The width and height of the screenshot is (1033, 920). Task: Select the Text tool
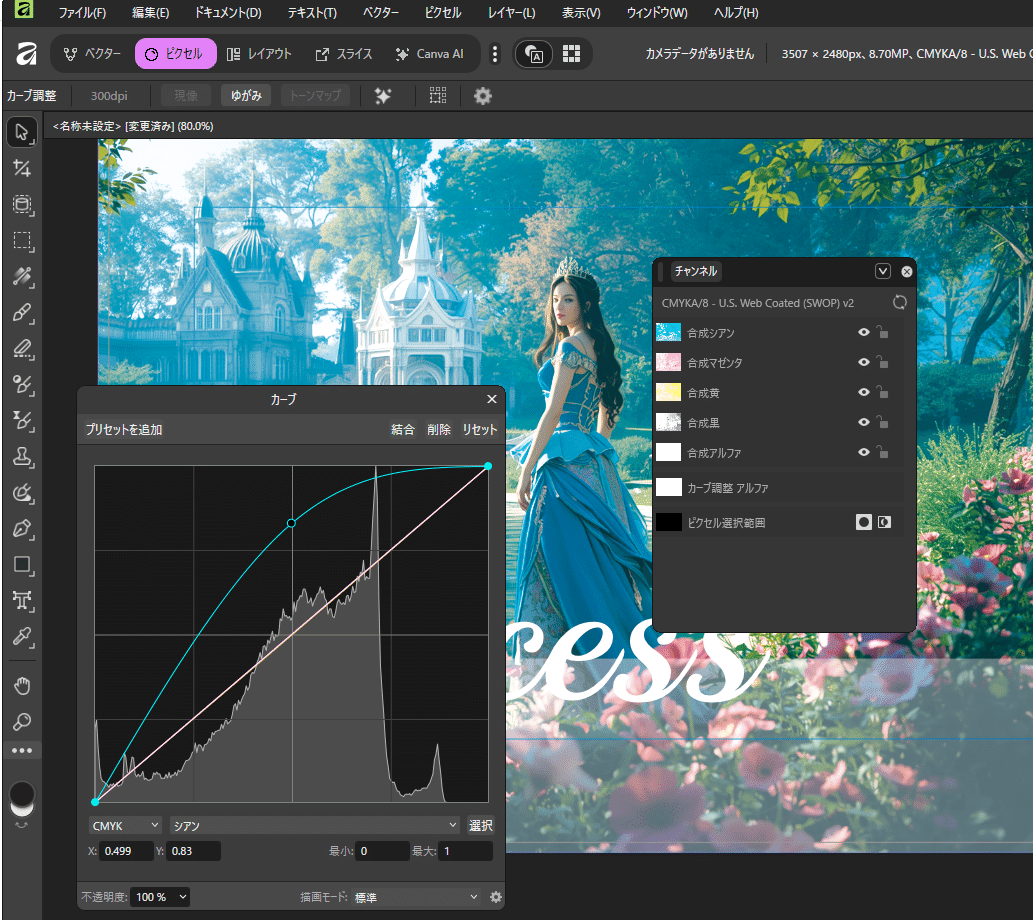(x=22, y=600)
